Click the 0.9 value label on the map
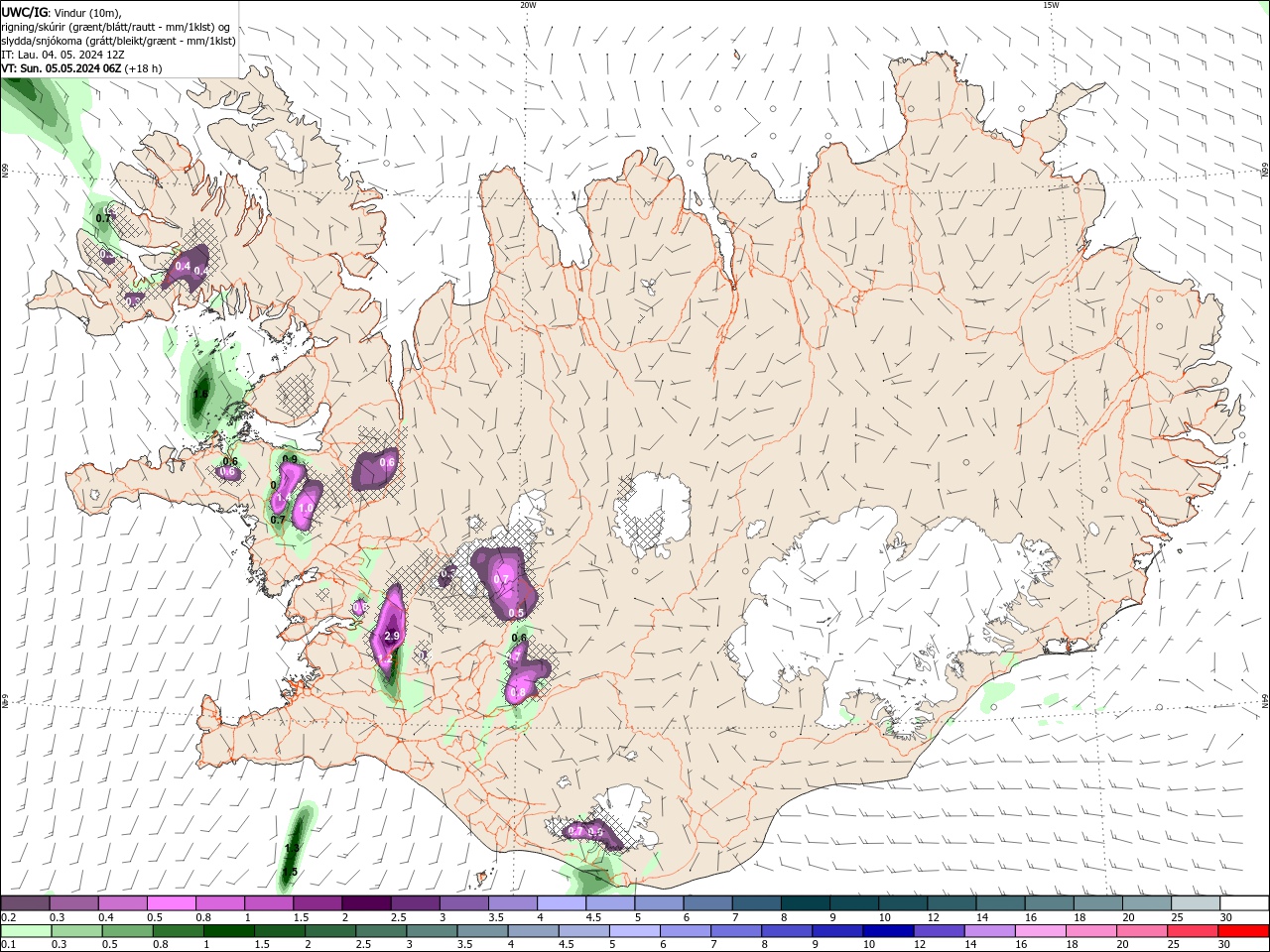Image resolution: width=1270 pixels, height=952 pixels. click(290, 459)
